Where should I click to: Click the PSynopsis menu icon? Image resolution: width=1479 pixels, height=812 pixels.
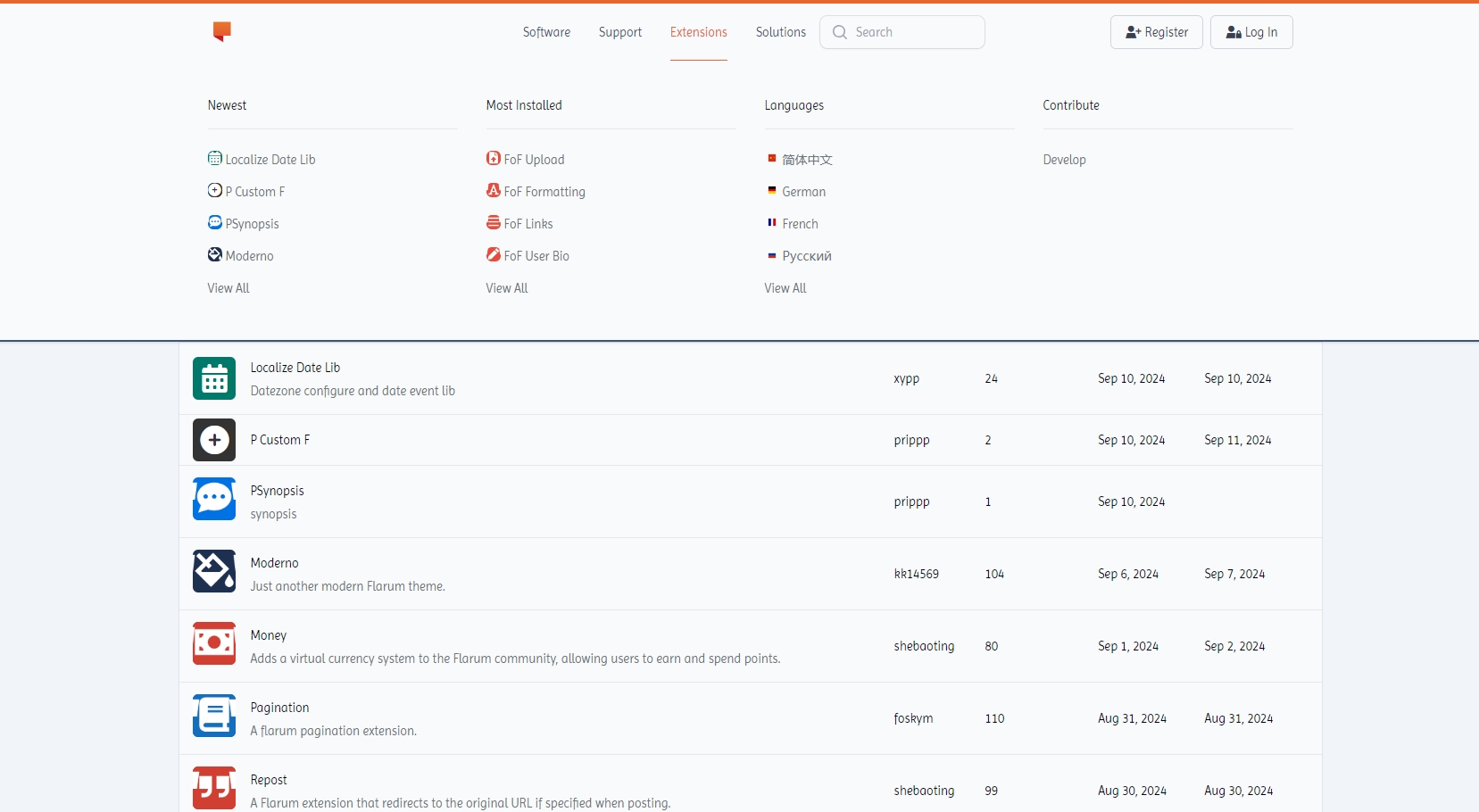tap(215, 222)
